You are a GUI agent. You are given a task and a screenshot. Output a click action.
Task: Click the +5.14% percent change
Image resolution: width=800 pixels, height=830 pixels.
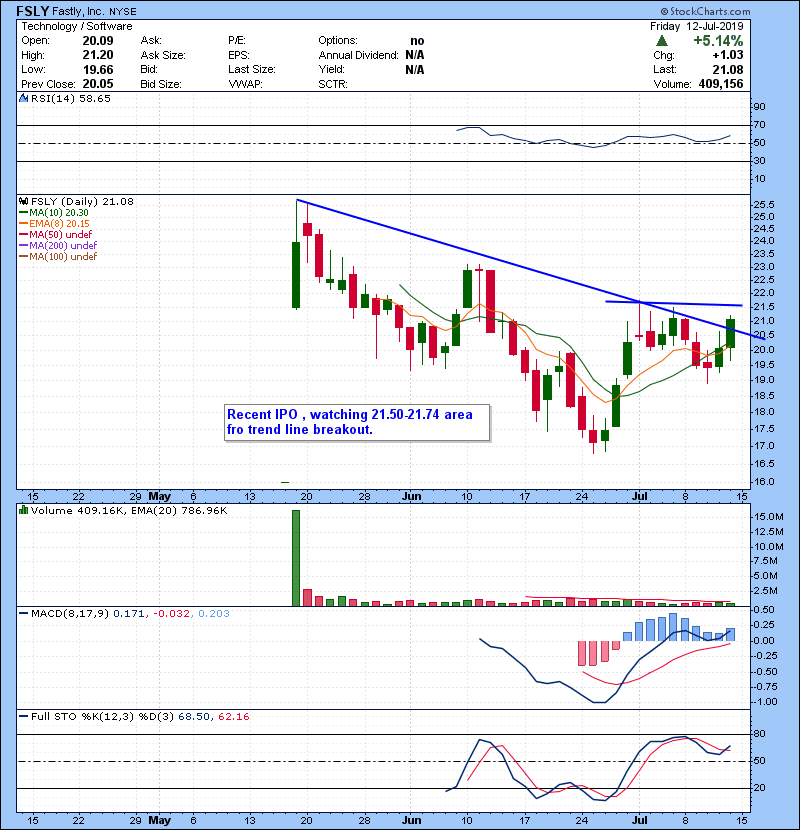[x=718, y=41]
